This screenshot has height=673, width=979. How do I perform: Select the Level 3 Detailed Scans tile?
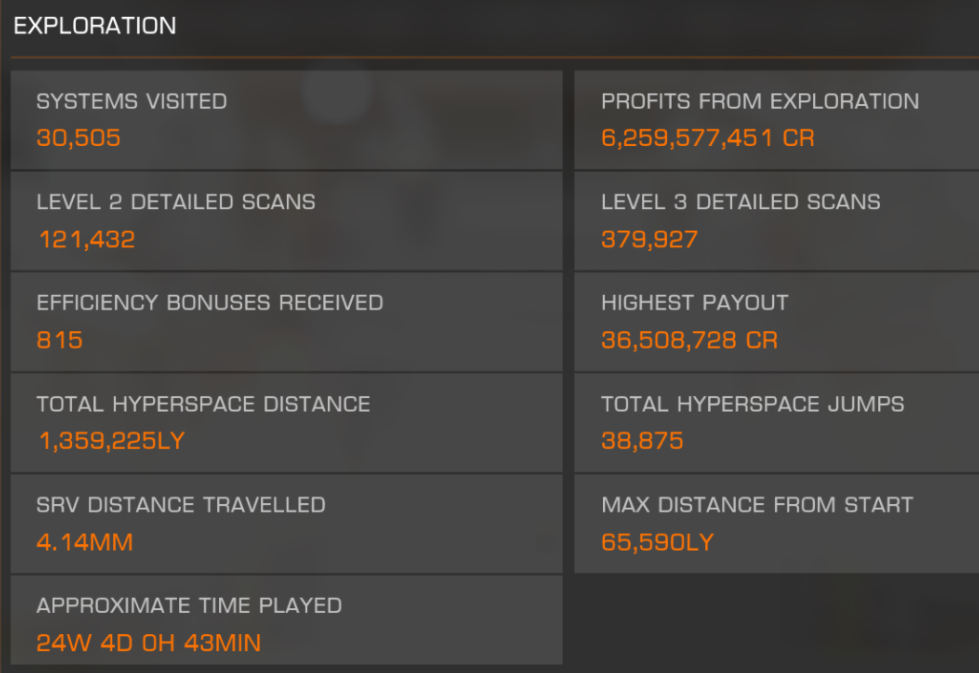(x=777, y=221)
